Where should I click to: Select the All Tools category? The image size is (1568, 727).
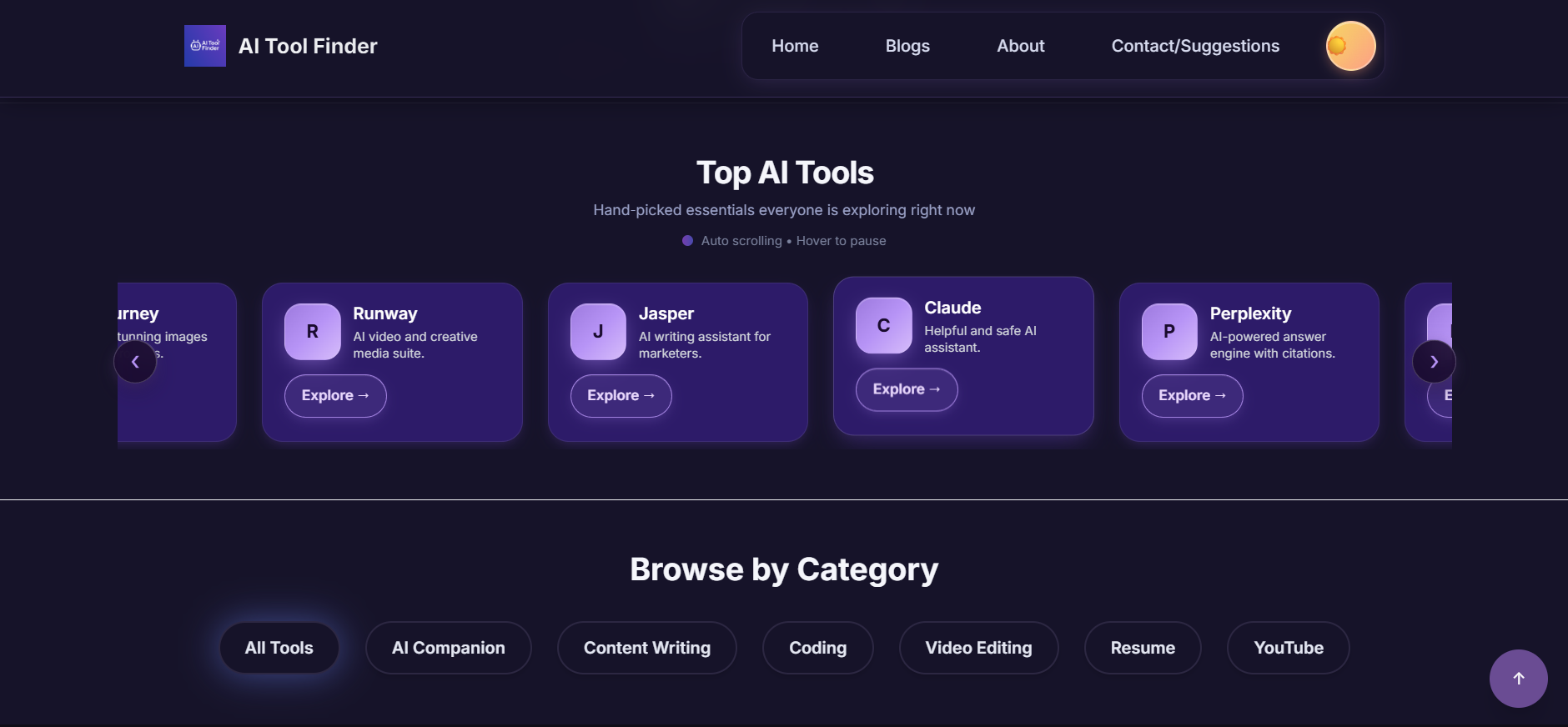pyautogui.click(x=279, y=648)
